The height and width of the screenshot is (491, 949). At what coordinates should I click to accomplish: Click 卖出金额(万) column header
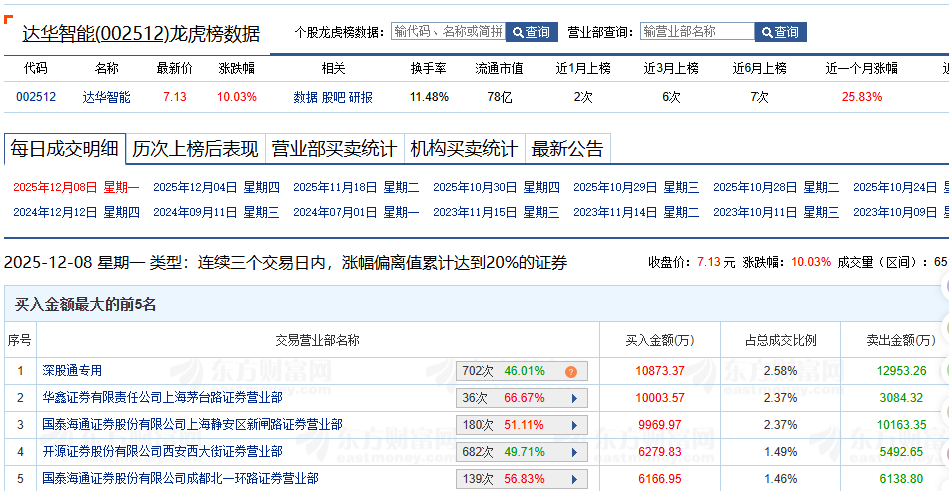click(x=901, y=341)
